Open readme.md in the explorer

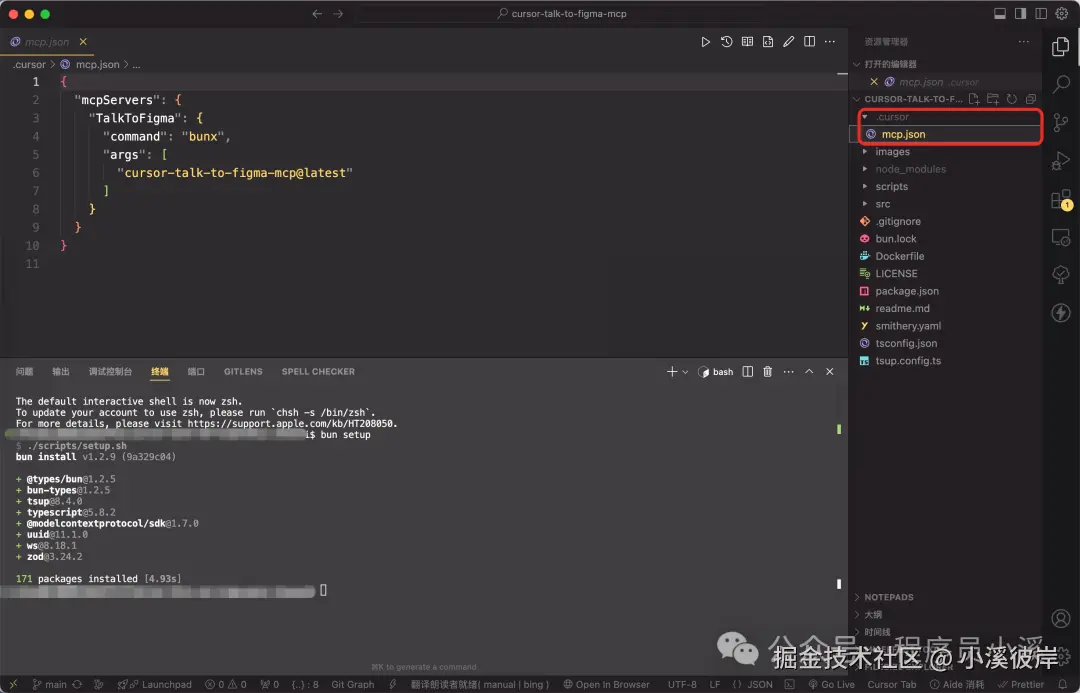click(x=902, y=309)
